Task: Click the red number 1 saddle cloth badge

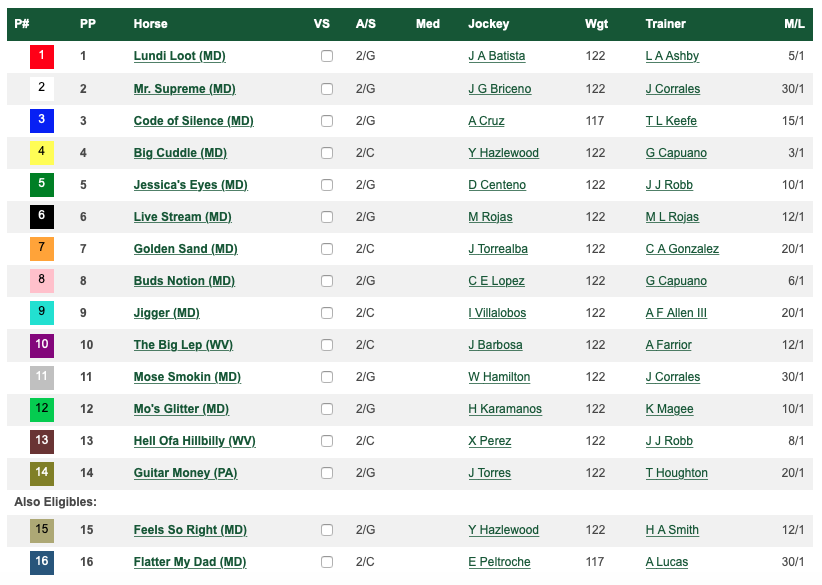Action: click(x=42, y=56)
